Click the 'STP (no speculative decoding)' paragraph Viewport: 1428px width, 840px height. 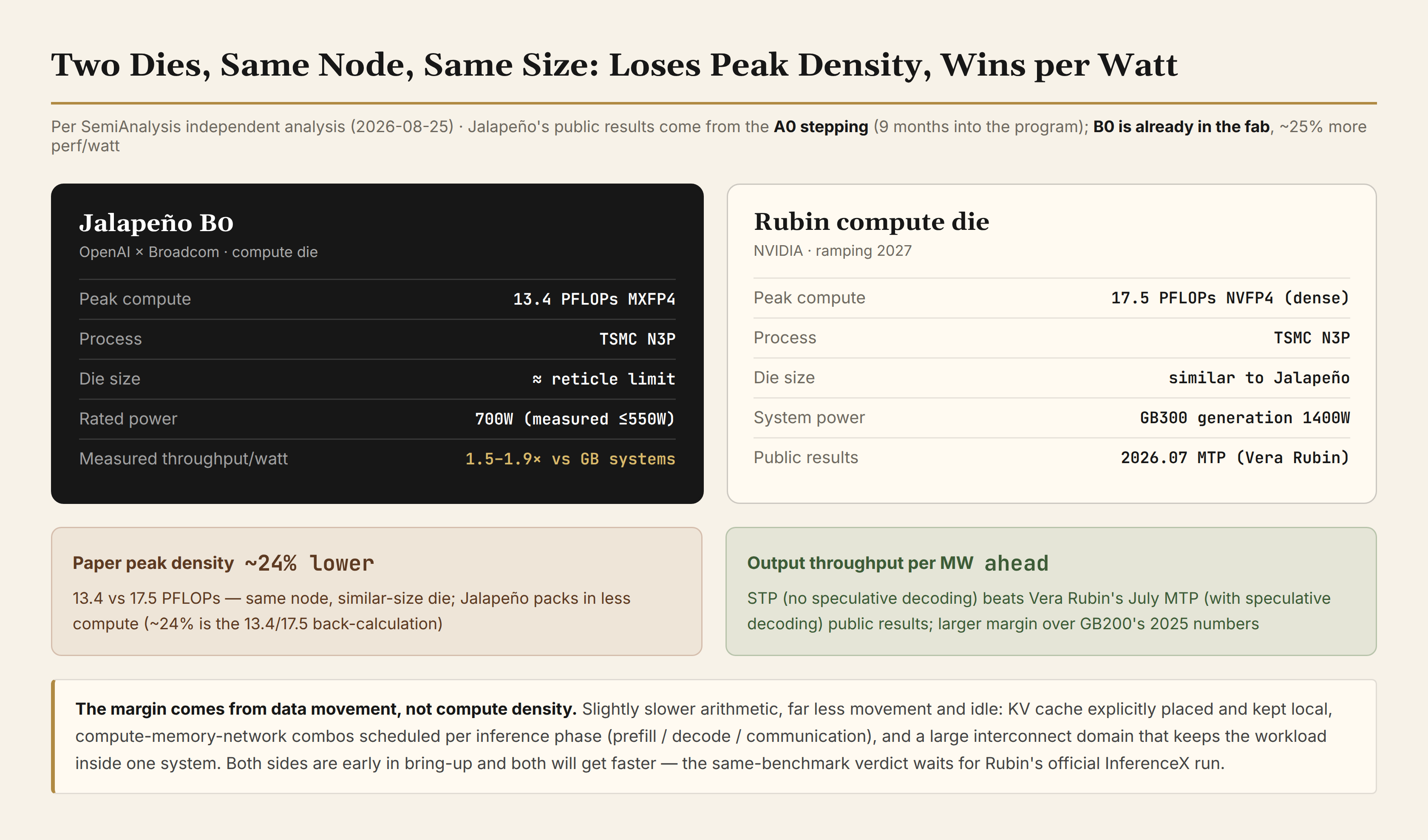[1039, 611]
